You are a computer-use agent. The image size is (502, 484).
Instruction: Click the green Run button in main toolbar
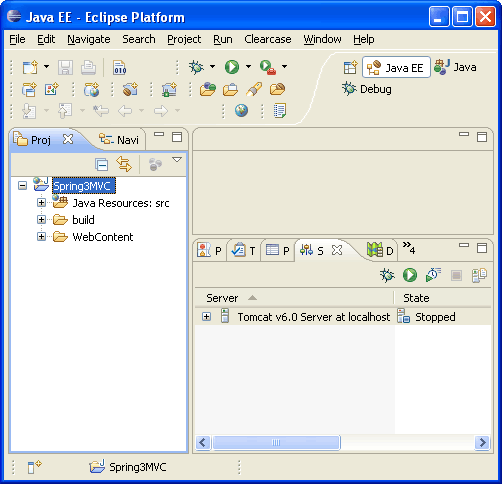tap(232, 67)
